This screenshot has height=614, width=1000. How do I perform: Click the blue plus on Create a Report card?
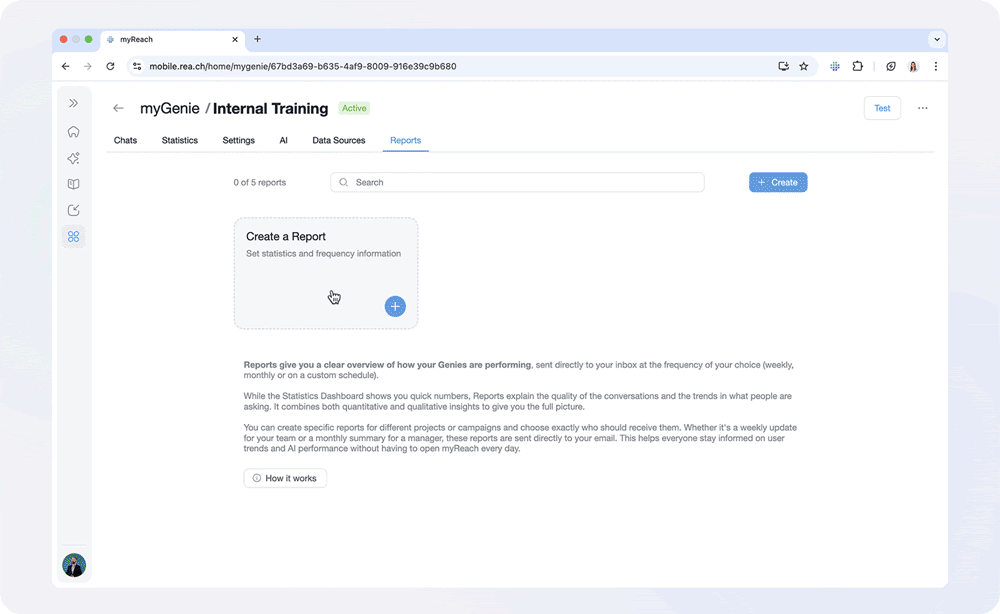[395, 306]
